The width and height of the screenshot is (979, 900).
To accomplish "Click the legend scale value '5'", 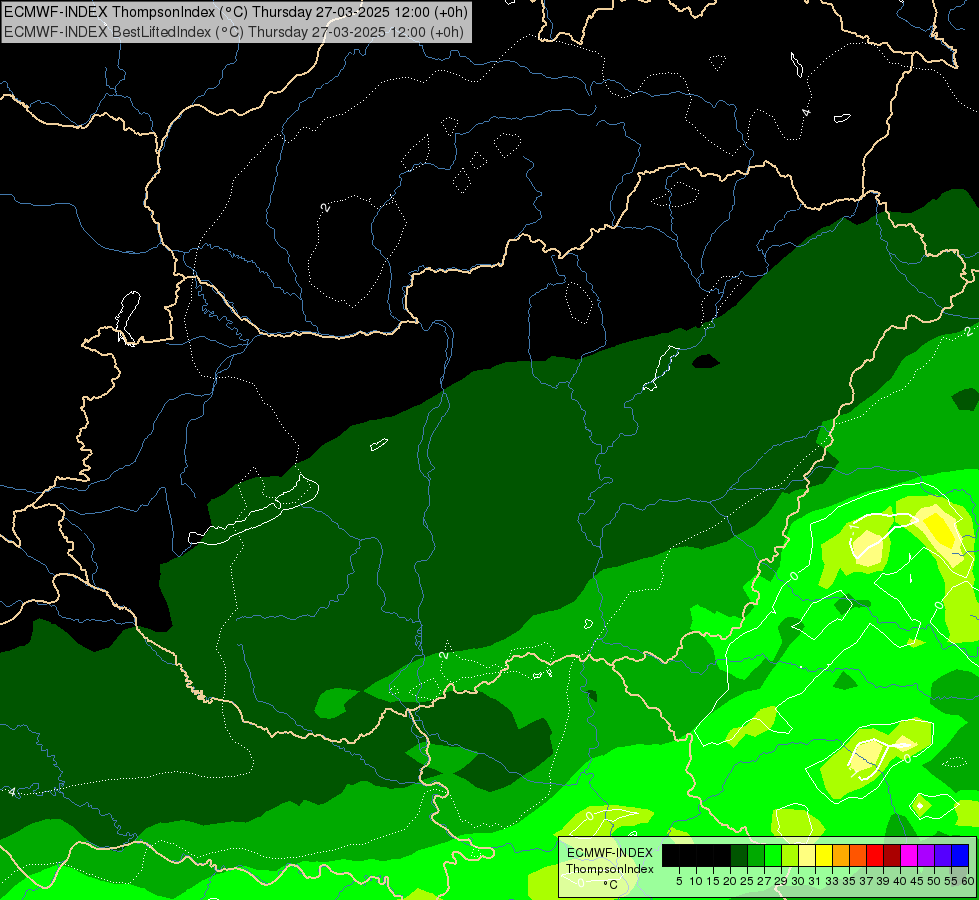I will click(x=679, y=881).
